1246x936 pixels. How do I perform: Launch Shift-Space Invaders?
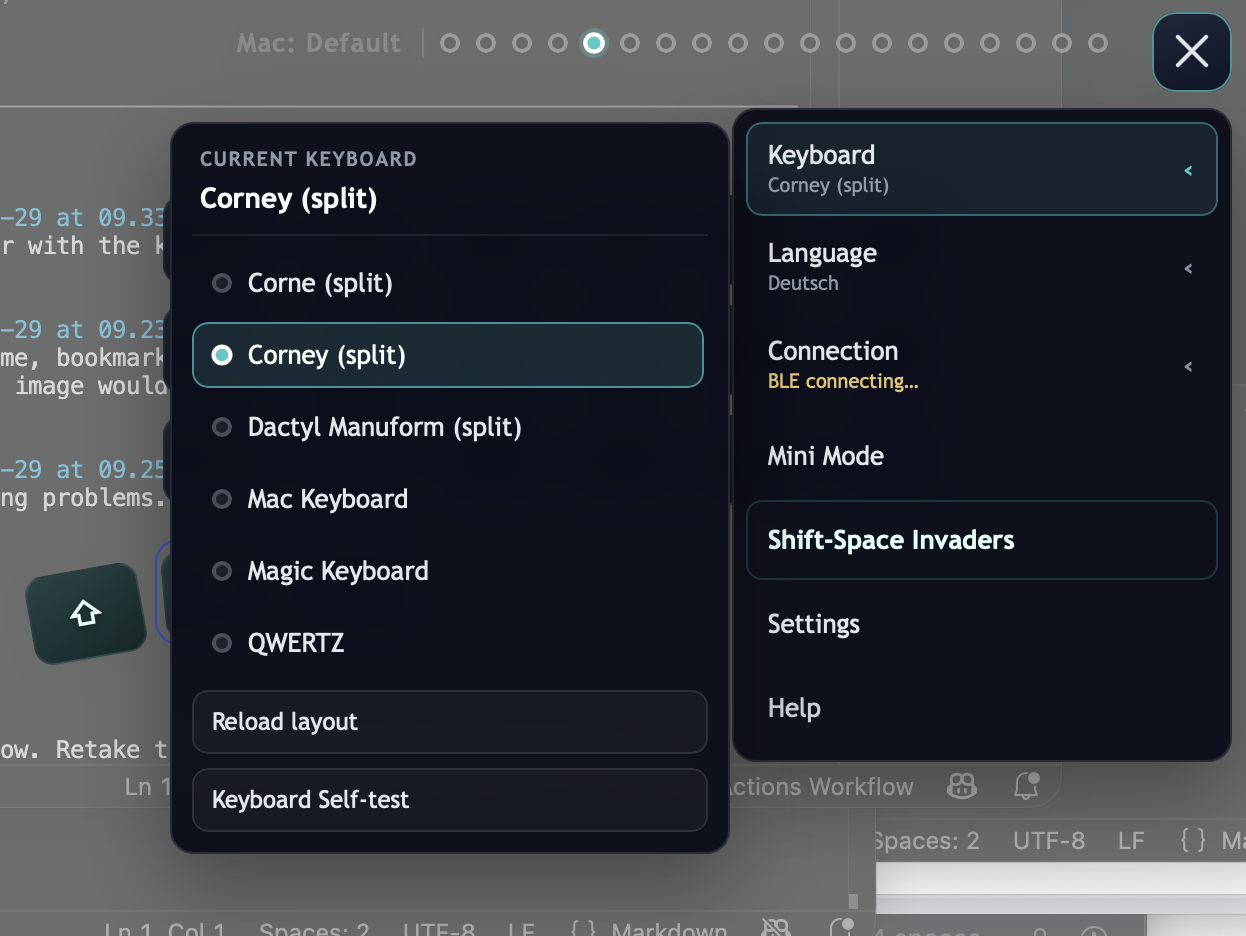(x=982, y=540)
